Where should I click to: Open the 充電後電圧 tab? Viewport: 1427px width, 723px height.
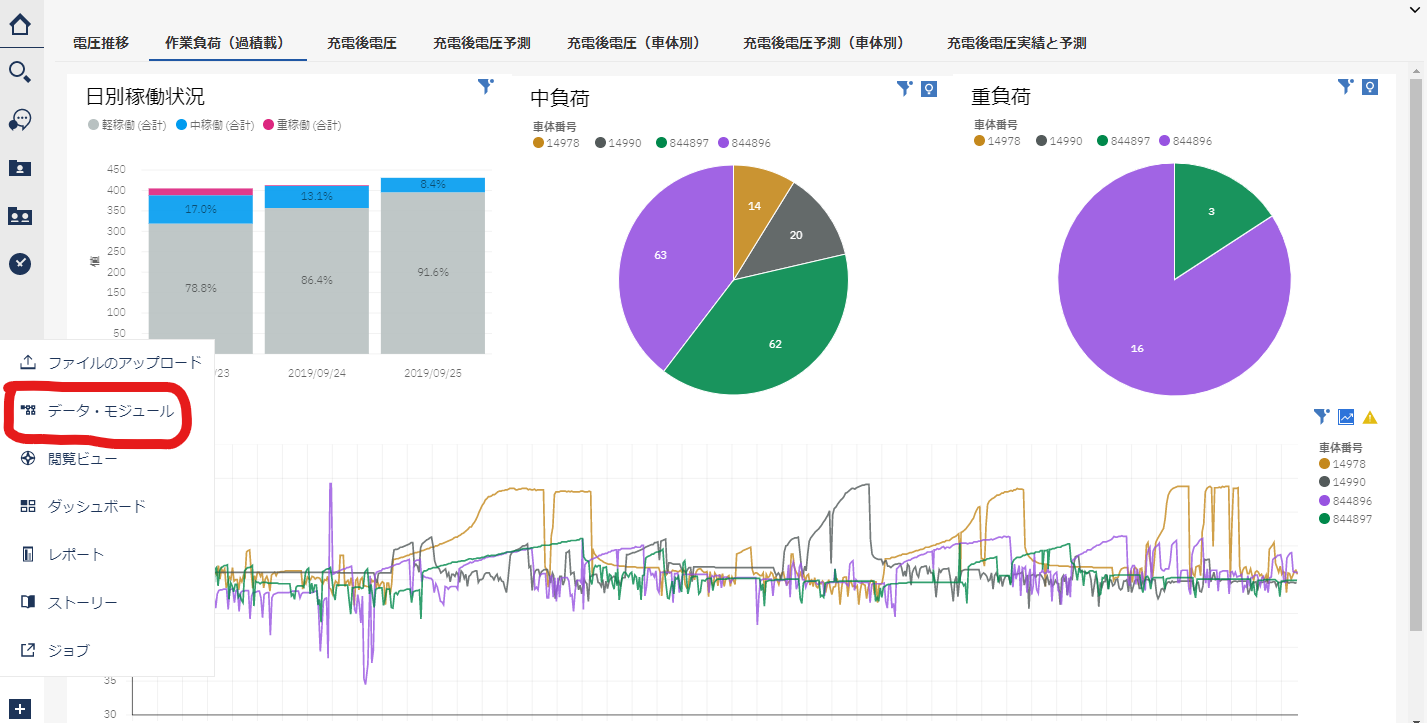tap(362, 43)
